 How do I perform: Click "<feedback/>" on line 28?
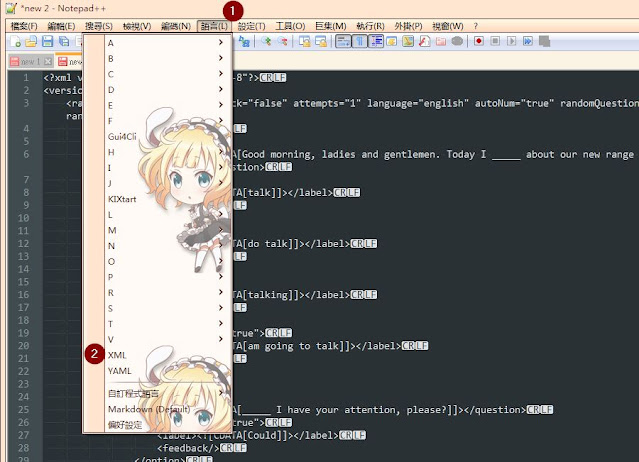(188, 448)
